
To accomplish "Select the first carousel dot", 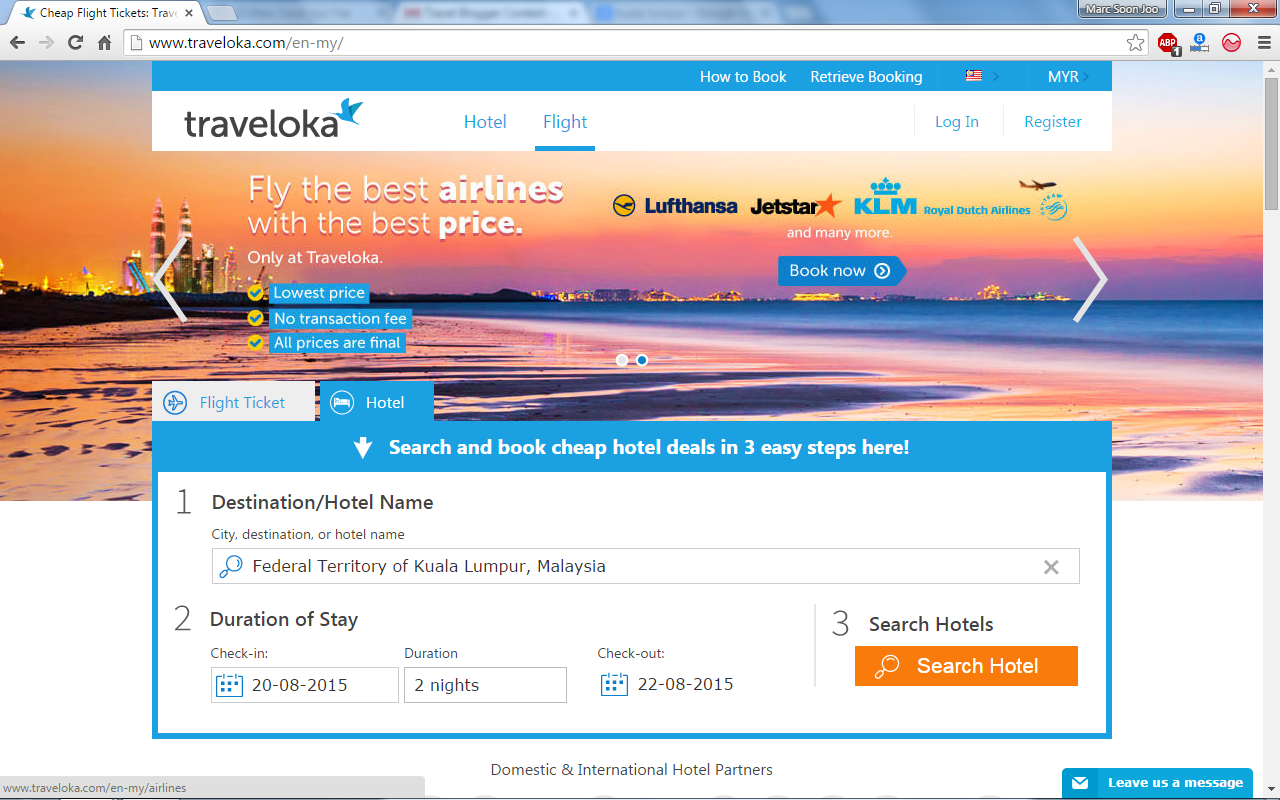I will 622,360.
